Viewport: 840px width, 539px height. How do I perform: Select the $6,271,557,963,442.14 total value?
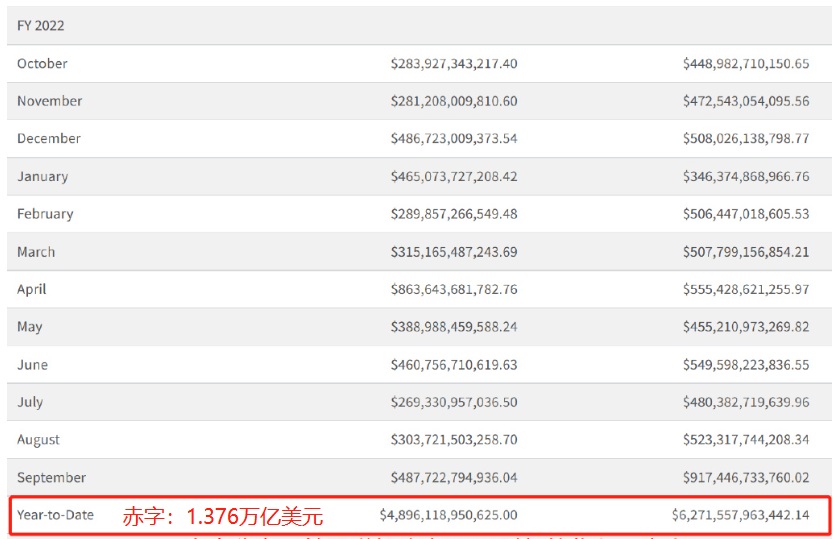[740, 515]
